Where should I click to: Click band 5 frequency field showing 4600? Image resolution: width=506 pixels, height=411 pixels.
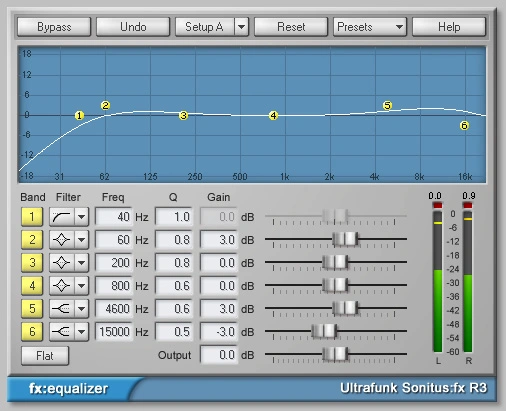114,309
